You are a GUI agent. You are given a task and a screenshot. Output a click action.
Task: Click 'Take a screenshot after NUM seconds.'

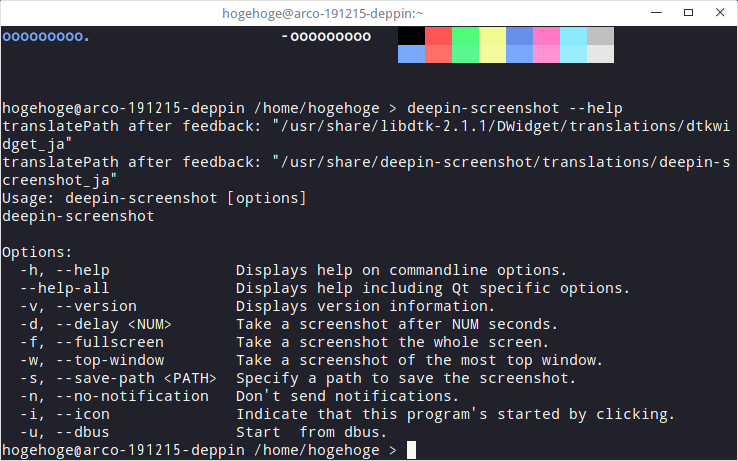point(397,324)
